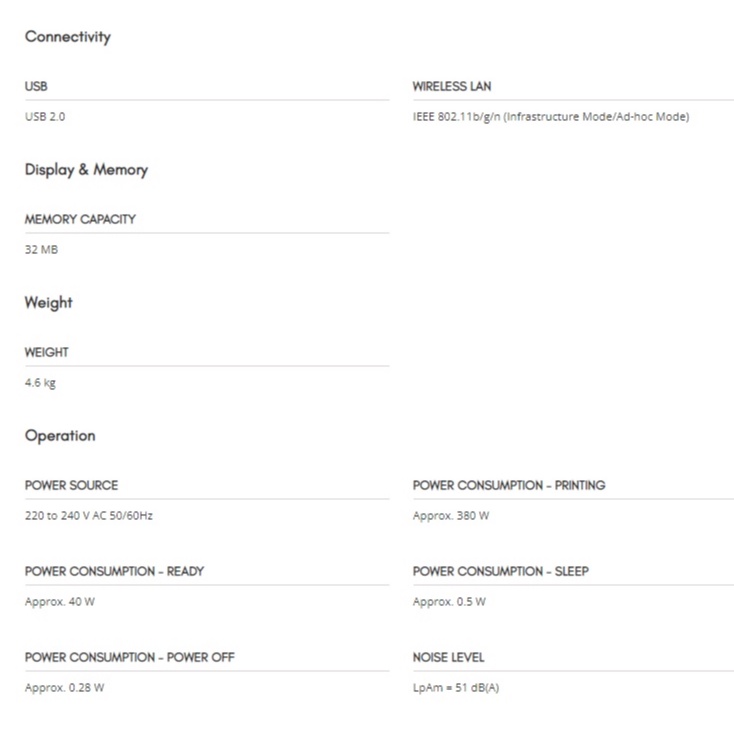Viewport: 734px width, 734px height.
Task: Click the Connectivity section heading
Action: (x=67, y=37)
